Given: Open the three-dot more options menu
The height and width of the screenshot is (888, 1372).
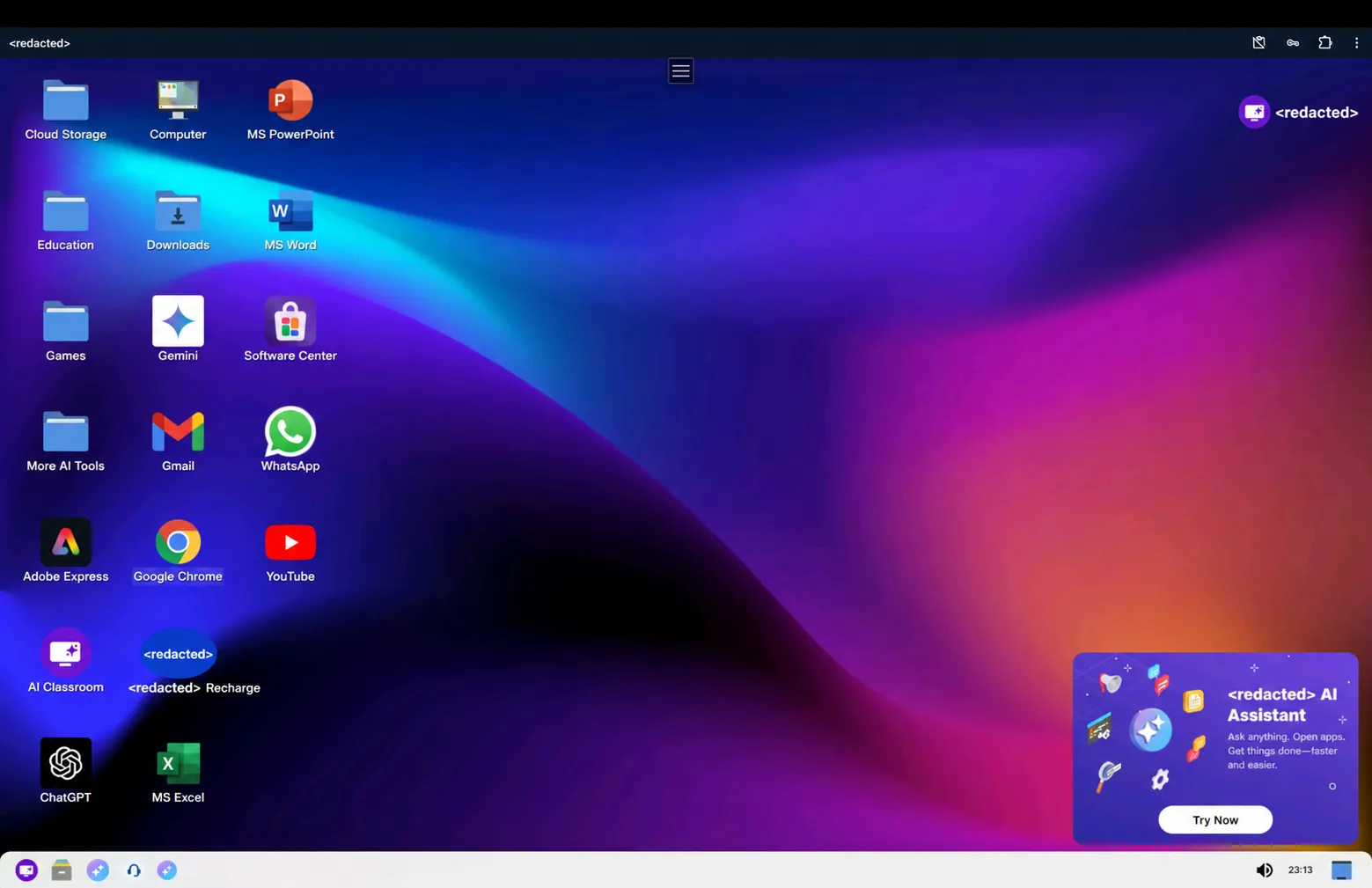Looking at the screenshot, I should tap(1356, 42).
